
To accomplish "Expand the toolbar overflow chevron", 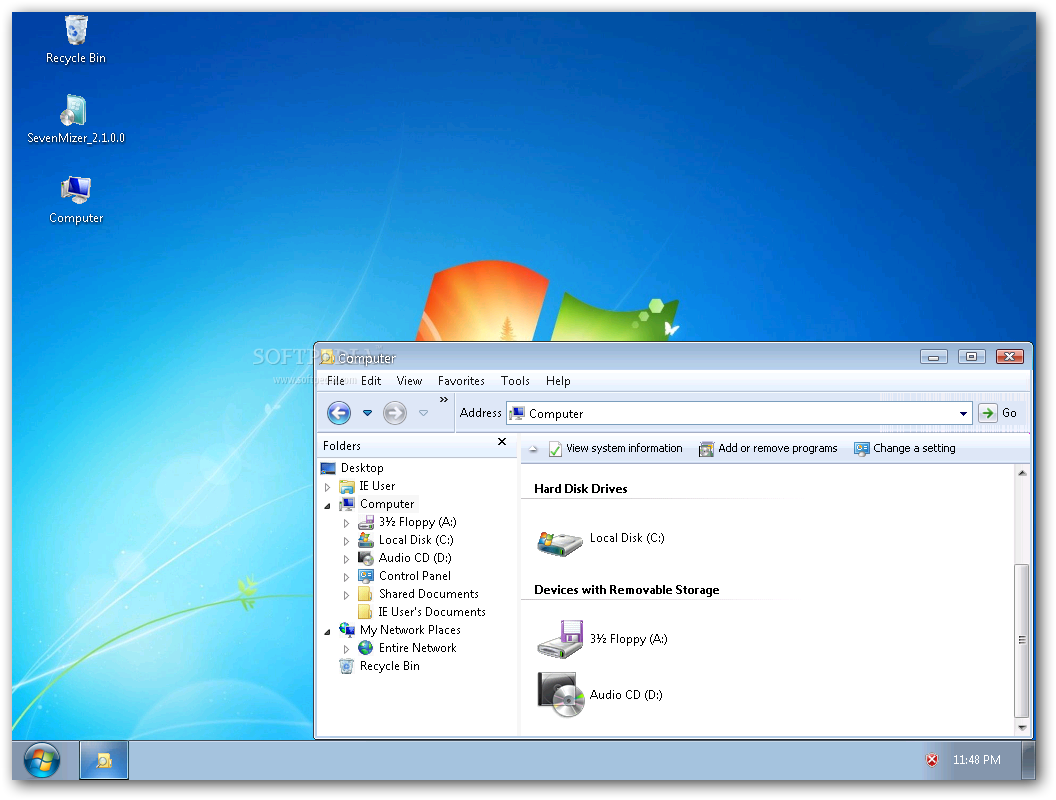I will tap(444, 399).
